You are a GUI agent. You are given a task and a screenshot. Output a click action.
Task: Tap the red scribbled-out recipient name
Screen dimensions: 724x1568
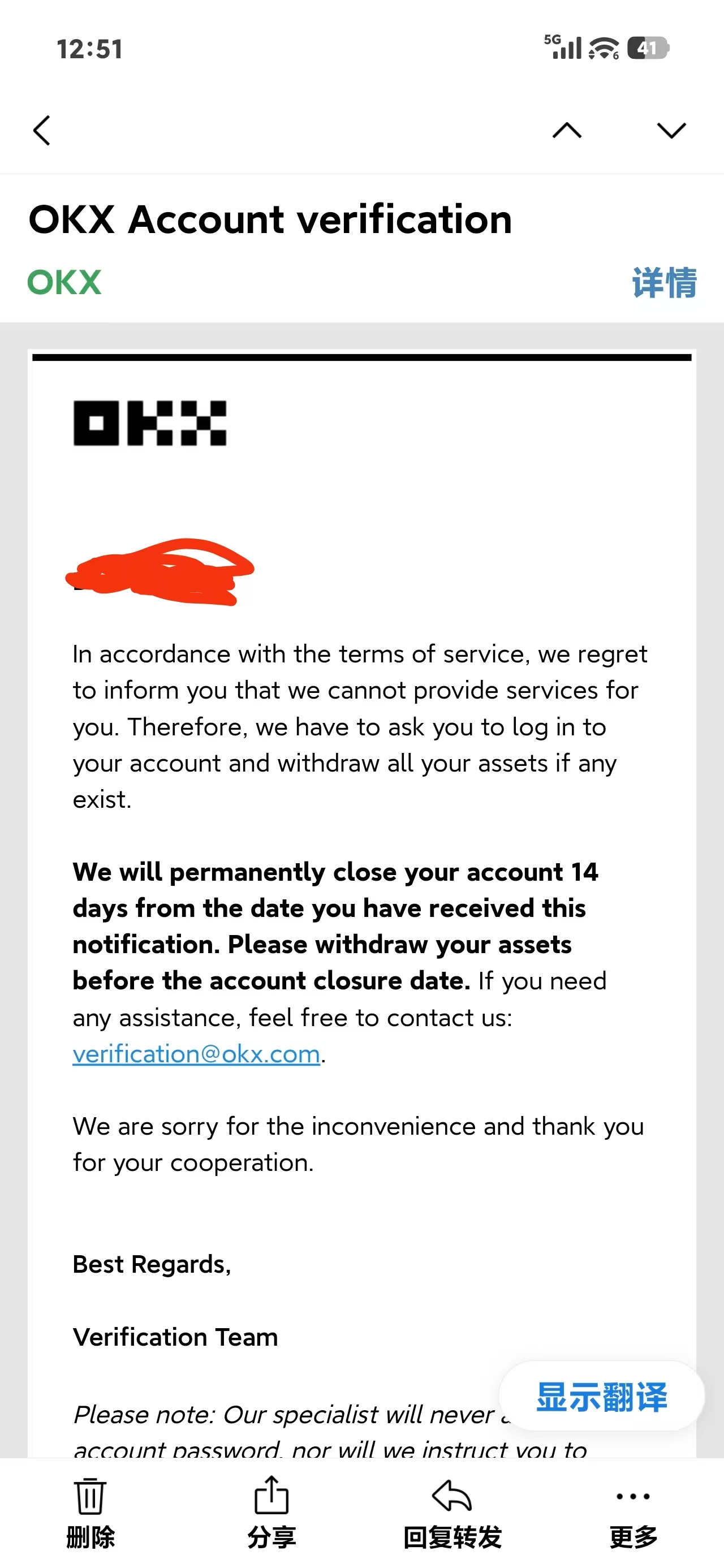click(x=160, y=571)
